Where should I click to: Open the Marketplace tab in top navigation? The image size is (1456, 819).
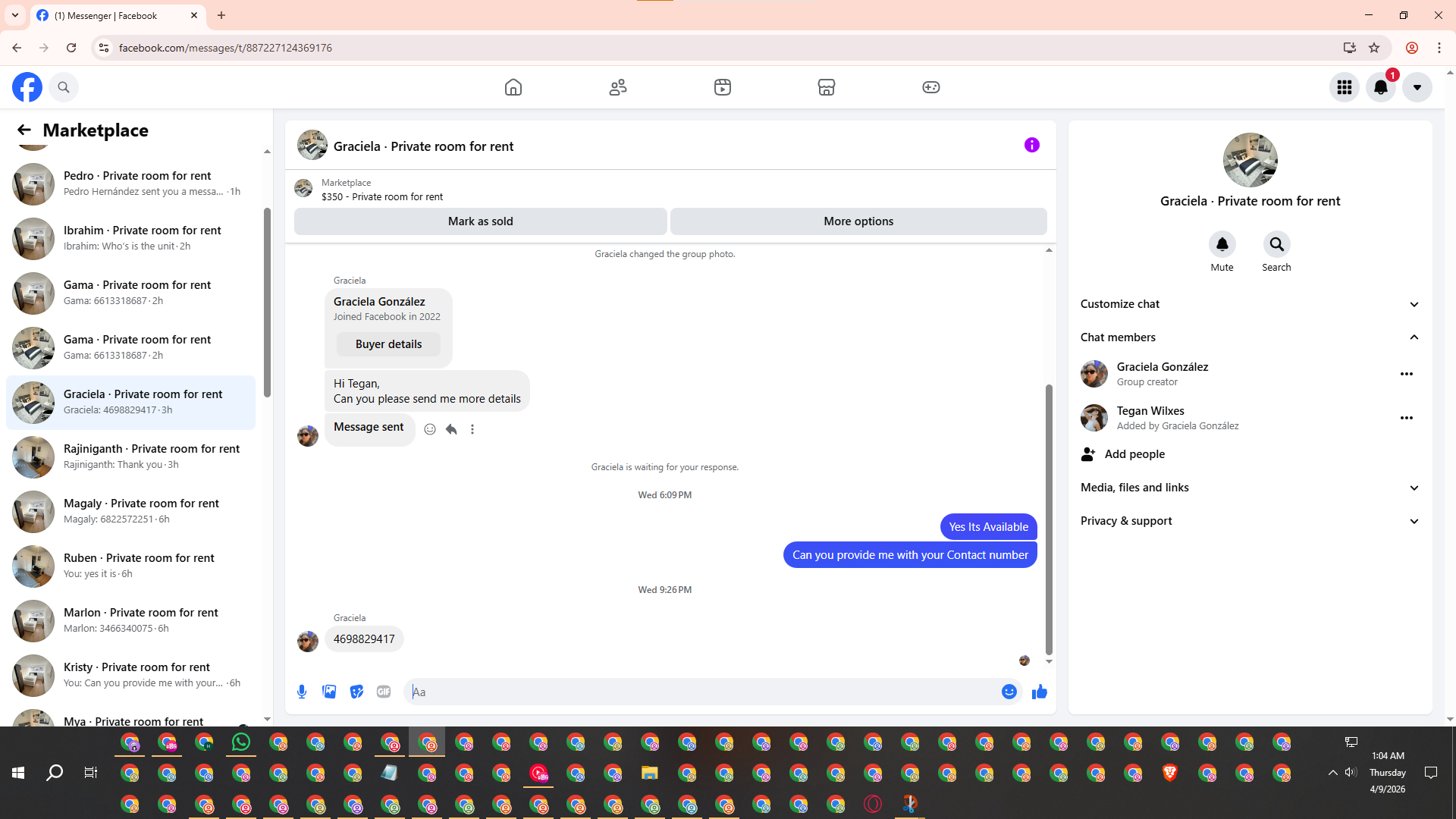coord(827,87)
